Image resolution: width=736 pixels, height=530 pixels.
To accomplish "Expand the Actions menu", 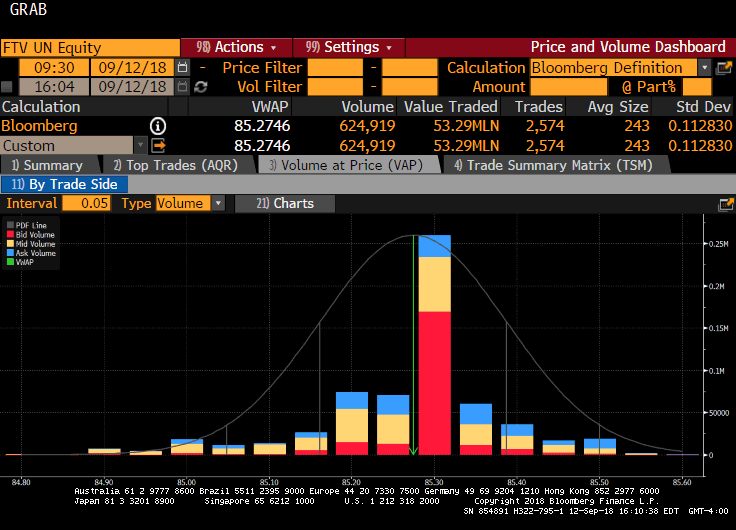I will pos(236,47).
